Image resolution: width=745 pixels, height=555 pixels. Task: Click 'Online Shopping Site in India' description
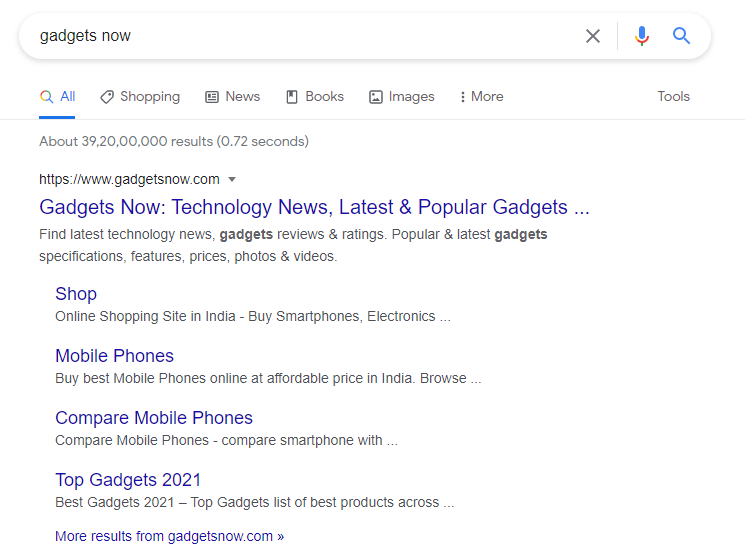(253, 316)
